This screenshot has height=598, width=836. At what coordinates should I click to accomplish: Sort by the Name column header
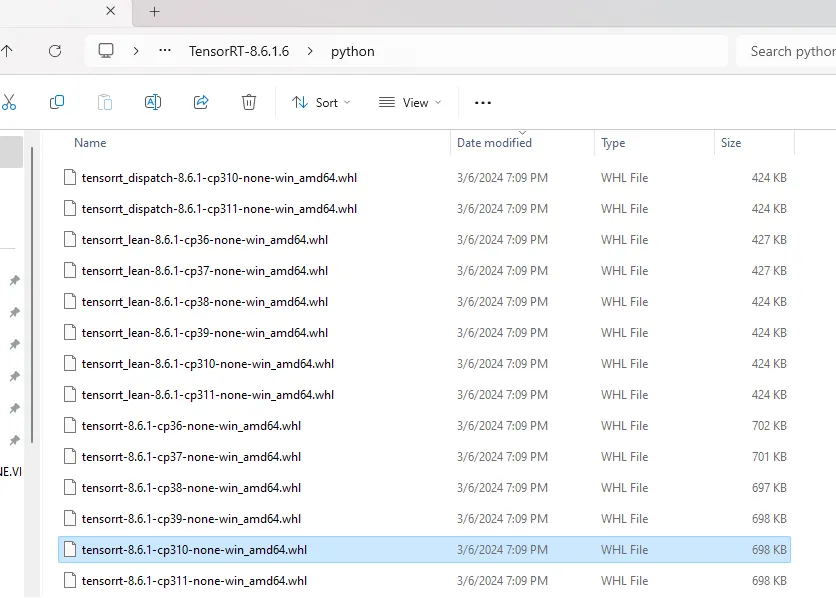pos(90,143)
